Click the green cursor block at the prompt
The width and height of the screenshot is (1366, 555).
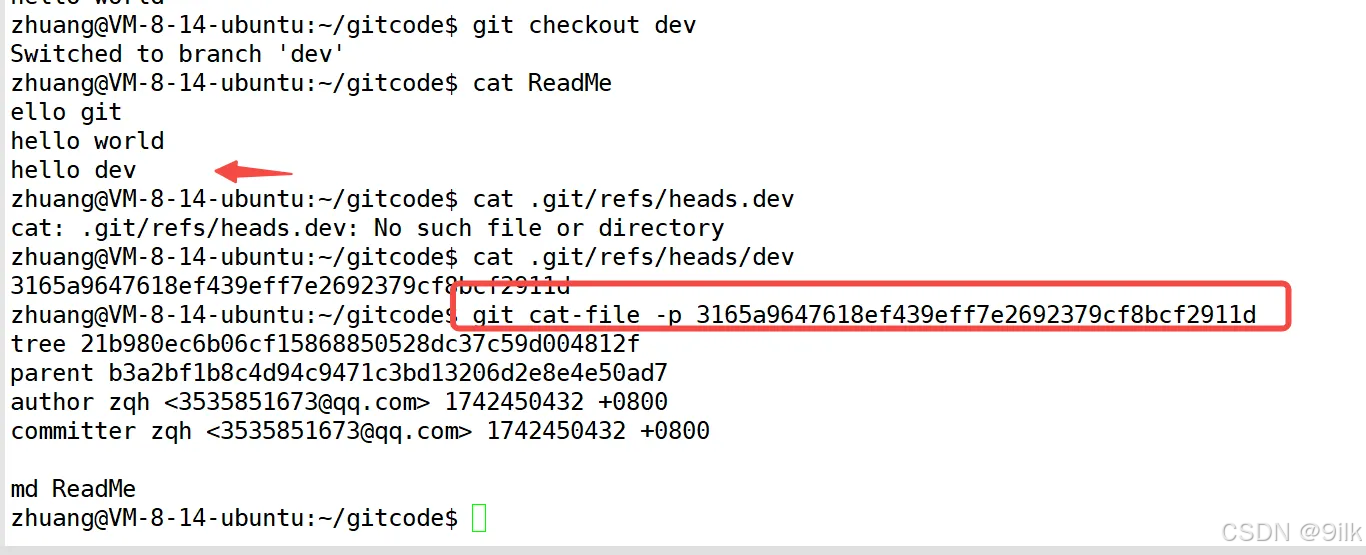479,518
